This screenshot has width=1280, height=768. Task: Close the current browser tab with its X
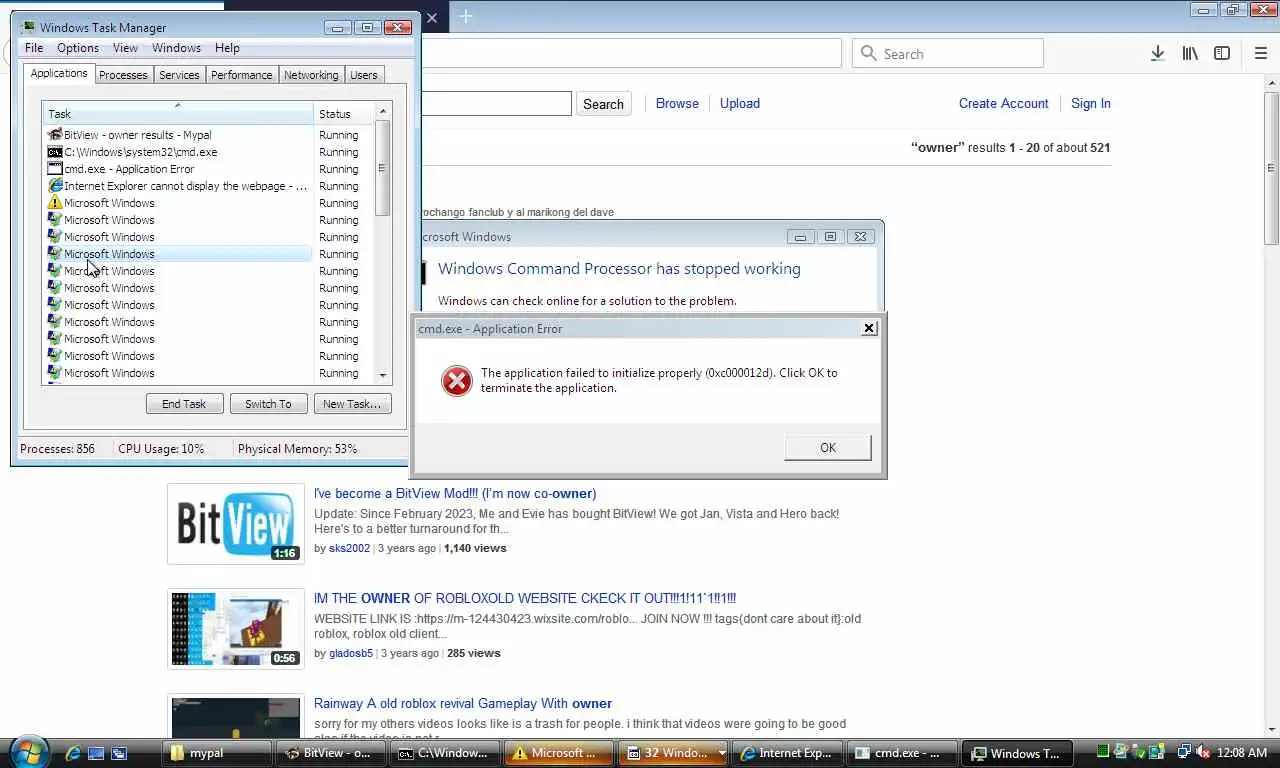432,17
